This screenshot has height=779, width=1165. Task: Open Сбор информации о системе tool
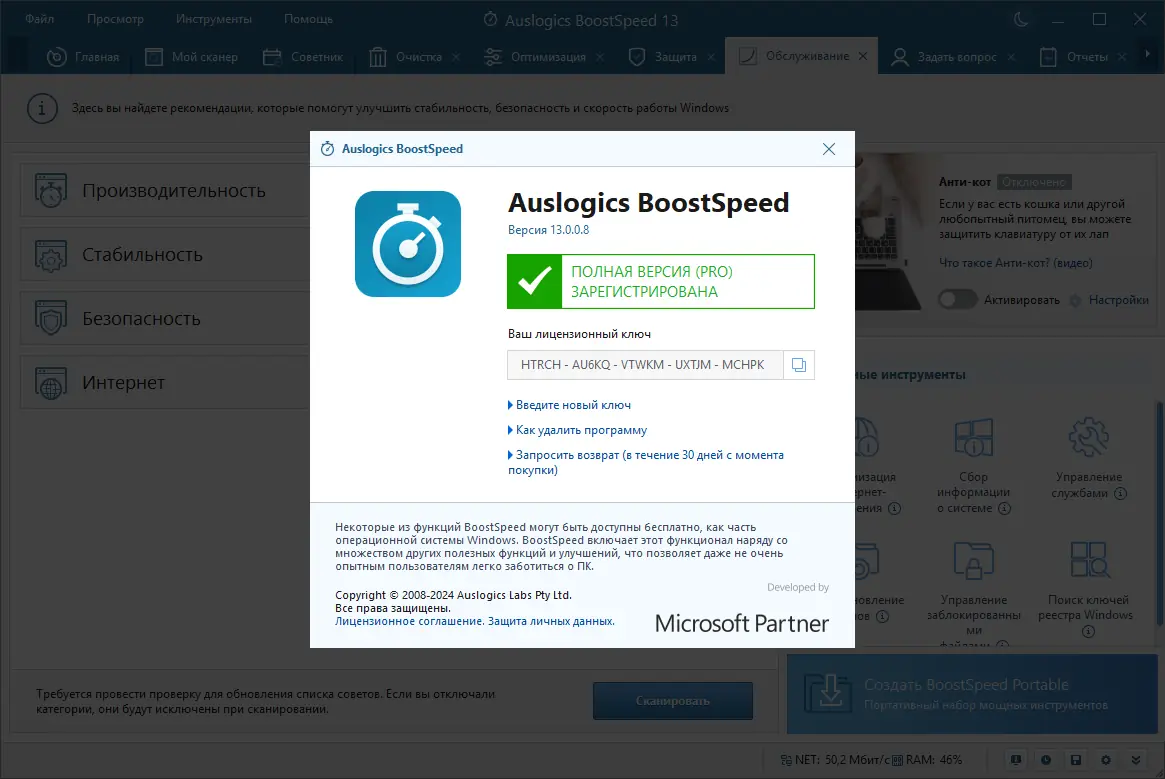pyautogui.click(x=973, y=466)
